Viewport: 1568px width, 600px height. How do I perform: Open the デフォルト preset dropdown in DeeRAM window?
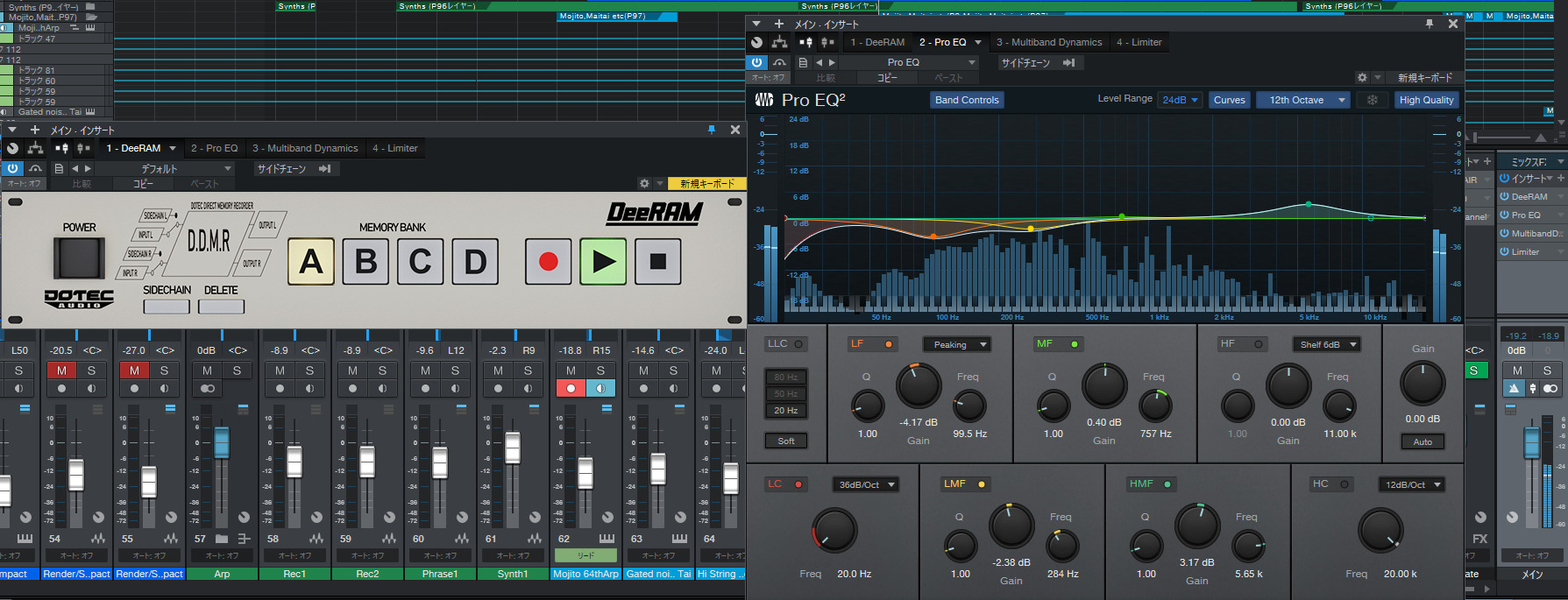166,168
